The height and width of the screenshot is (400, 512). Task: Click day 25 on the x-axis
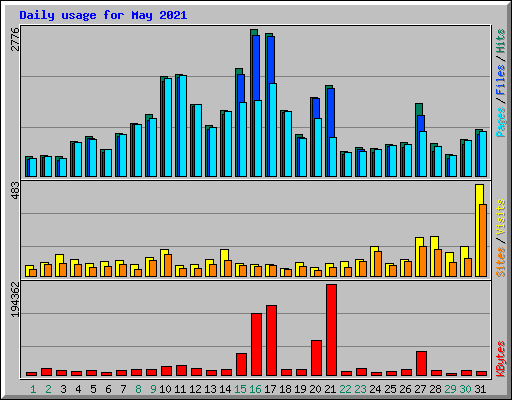[x=390, y=389]
